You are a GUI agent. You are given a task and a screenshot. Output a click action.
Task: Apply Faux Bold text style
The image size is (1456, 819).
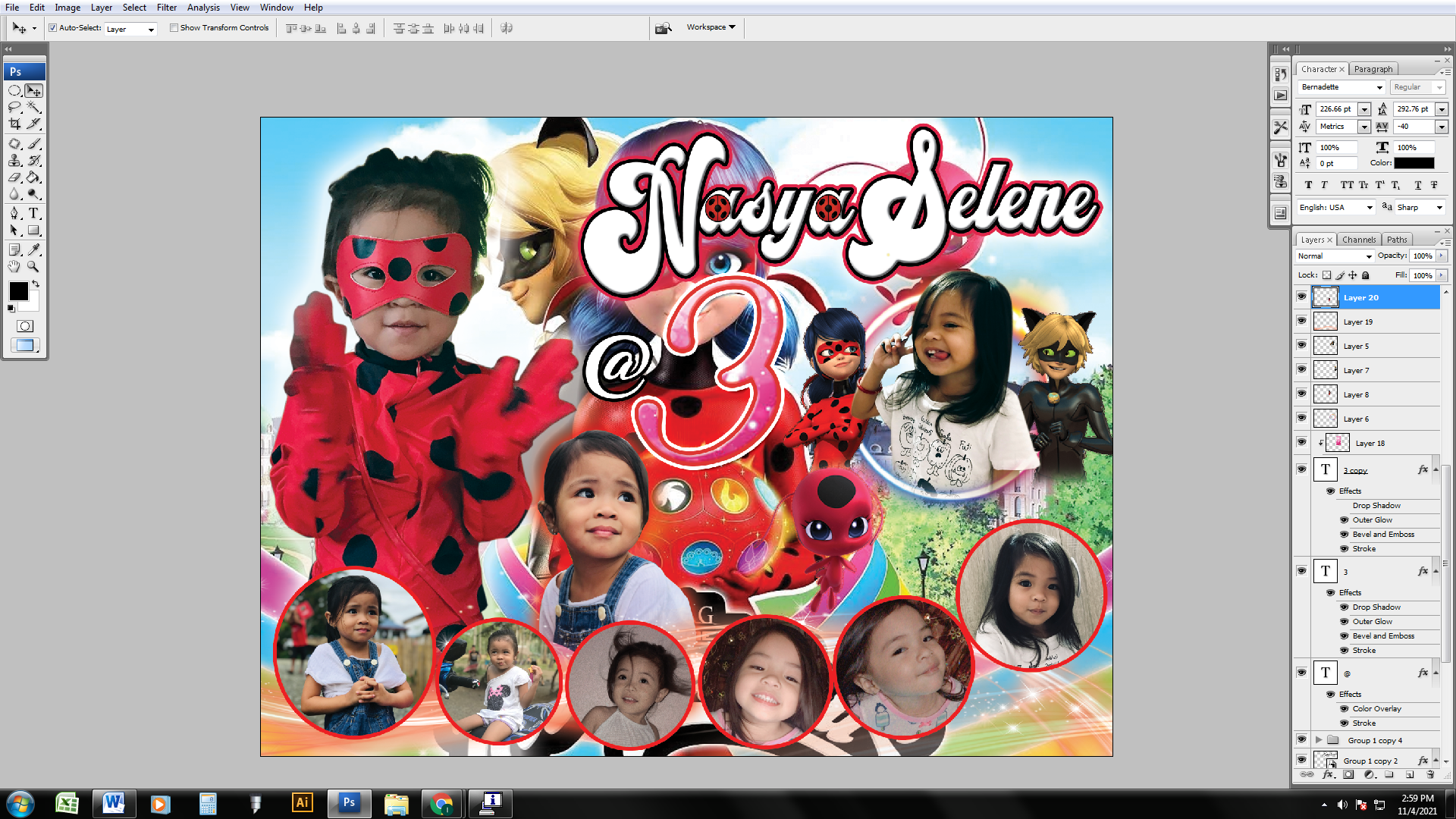coord(1308,185)
